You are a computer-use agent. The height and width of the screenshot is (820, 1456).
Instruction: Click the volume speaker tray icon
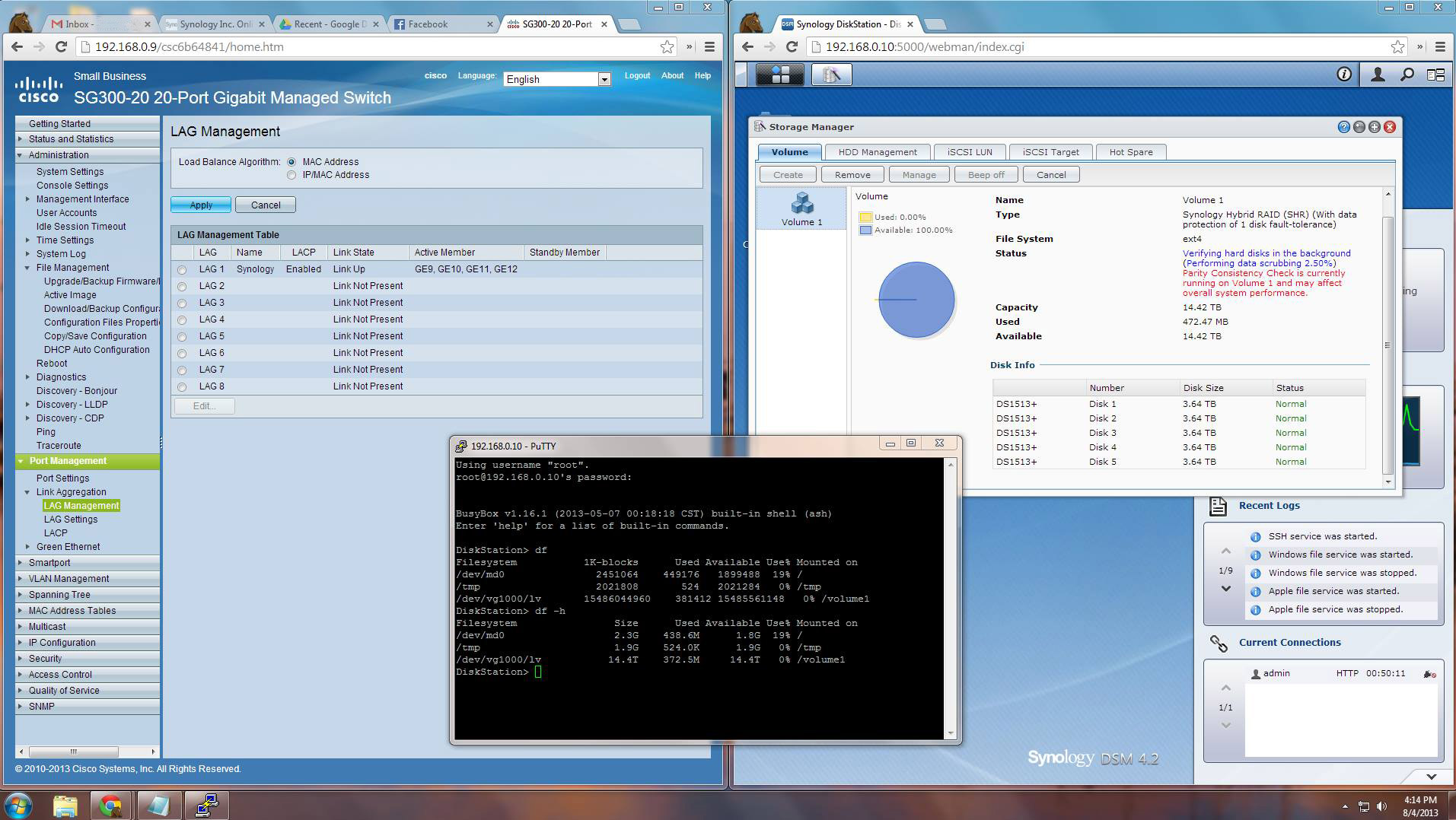[x=1382, y=806]
